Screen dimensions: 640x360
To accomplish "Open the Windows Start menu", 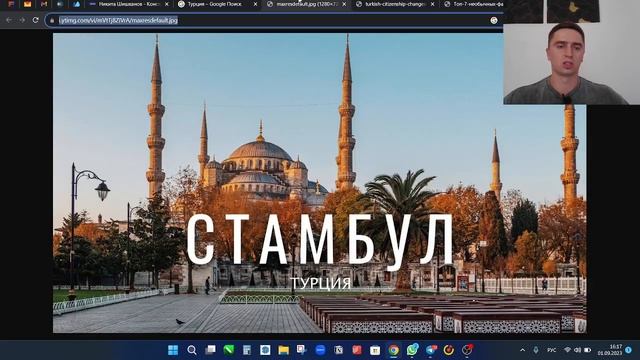I will coord(173,350).
